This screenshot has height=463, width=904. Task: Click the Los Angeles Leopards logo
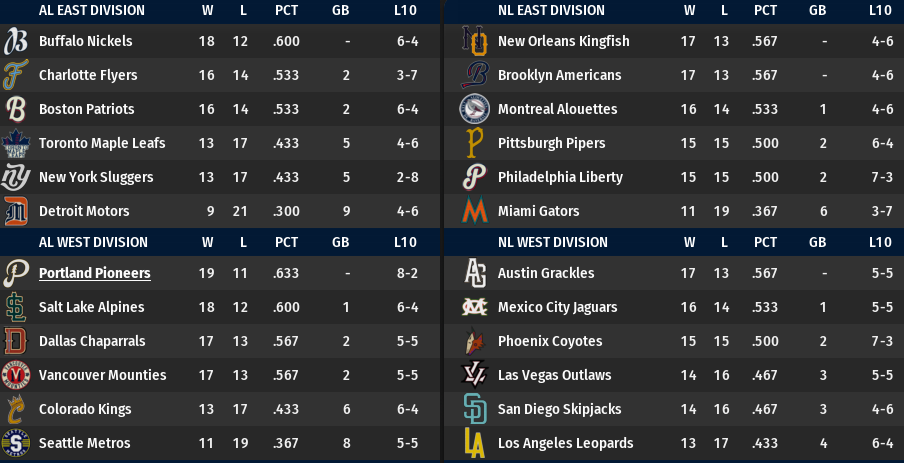(475, 443)
